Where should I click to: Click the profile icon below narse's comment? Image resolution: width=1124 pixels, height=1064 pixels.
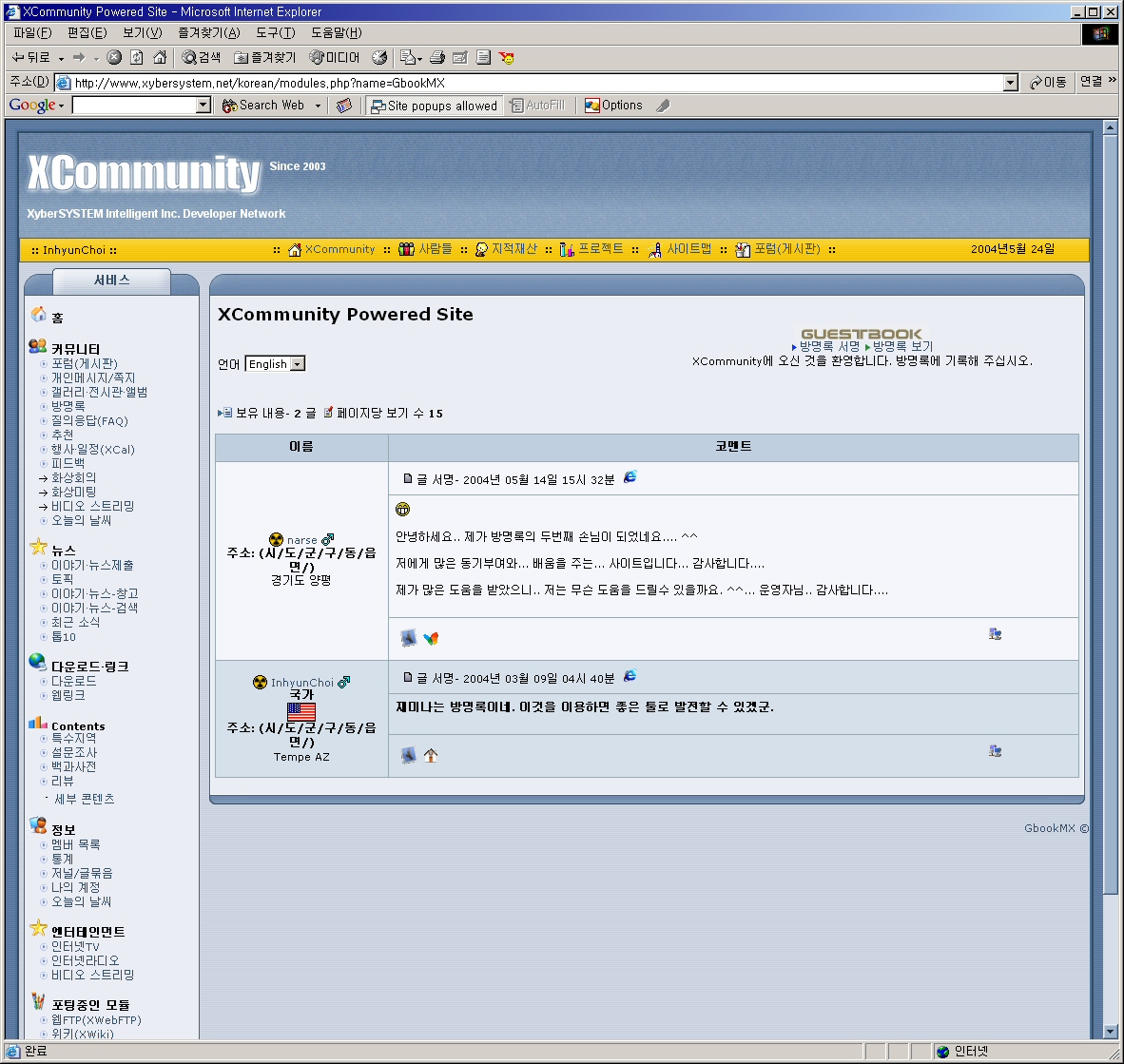tap(408, 638)
